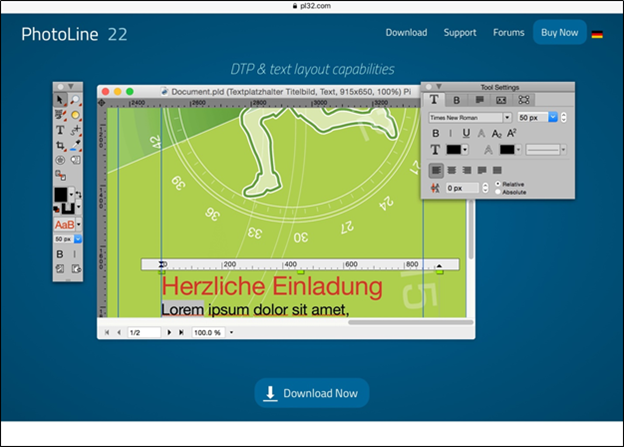Switch to the paragraph tab in Tool Settings

click(x=479, y=100)
